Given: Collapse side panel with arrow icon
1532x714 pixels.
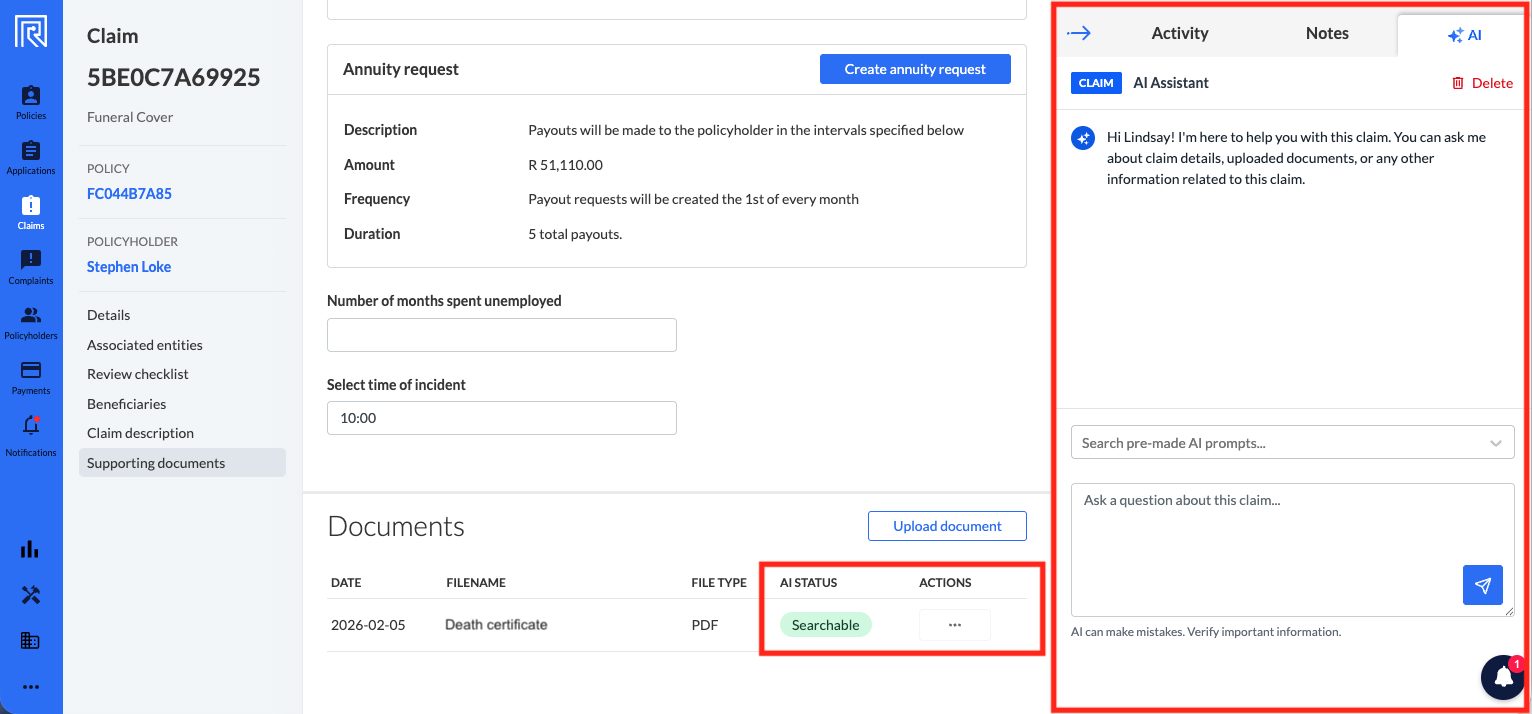Looking at the screenshot, I should pos(1079,33).
